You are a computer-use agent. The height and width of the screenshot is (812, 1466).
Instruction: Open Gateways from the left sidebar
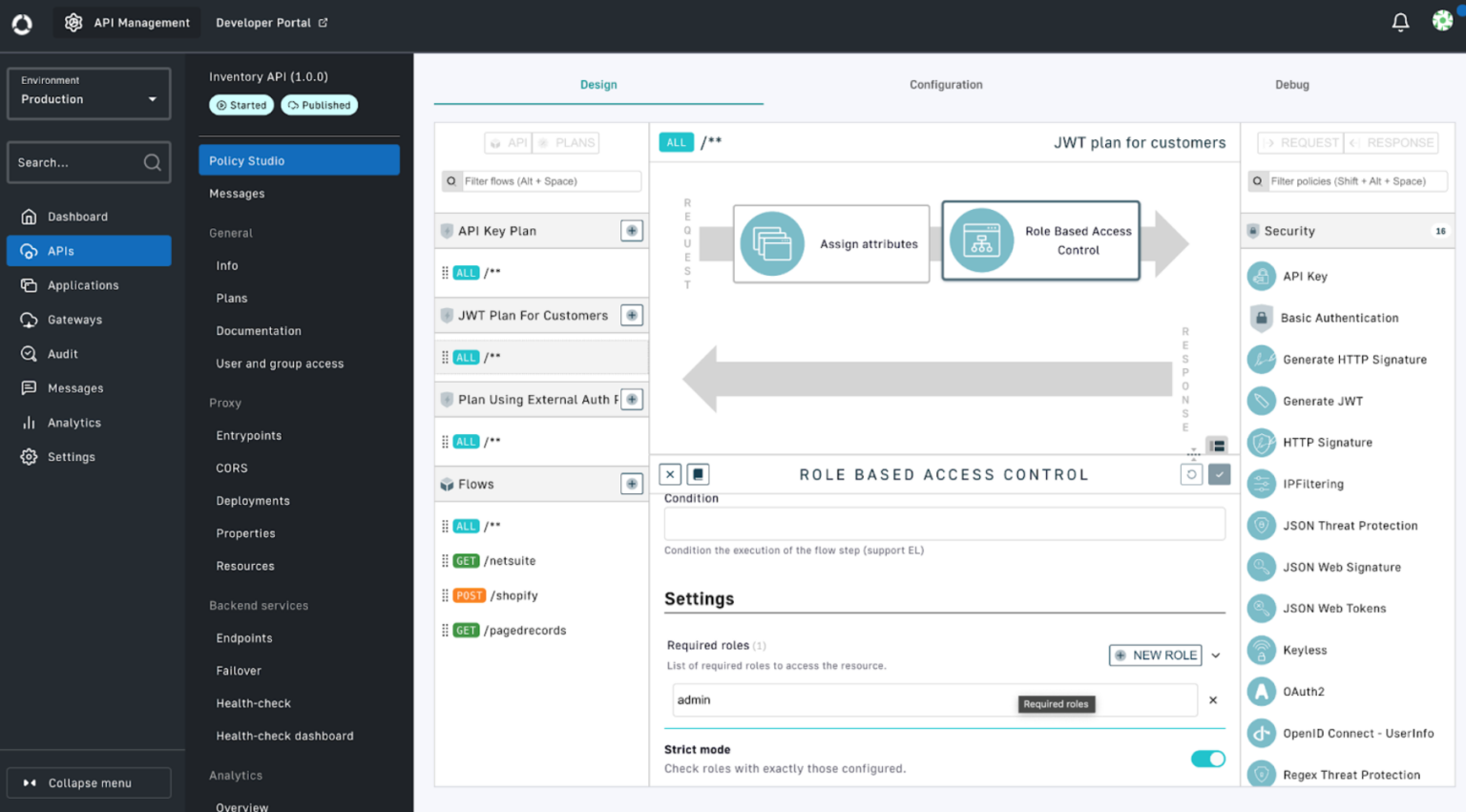coord(73,319)
